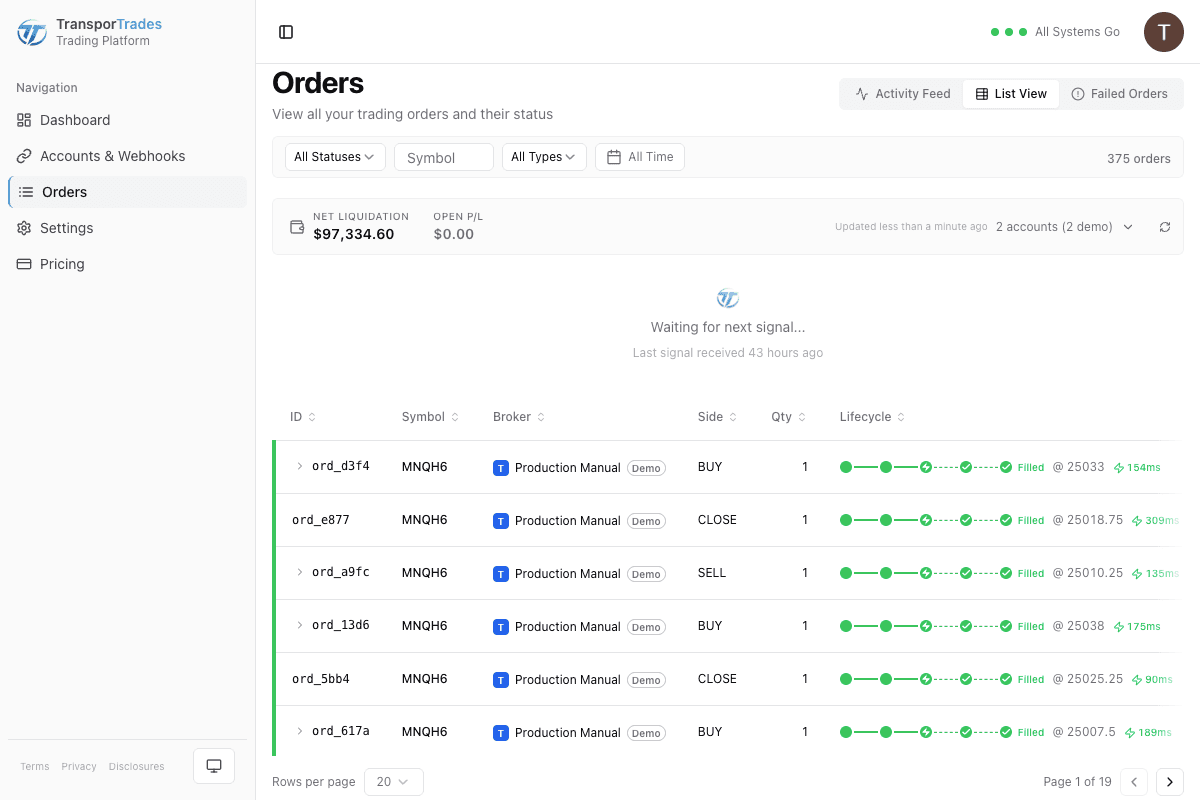This screenshot has height=800, width=1200.
Task: Open the Privacy link
Action: [x=79, y=767]
